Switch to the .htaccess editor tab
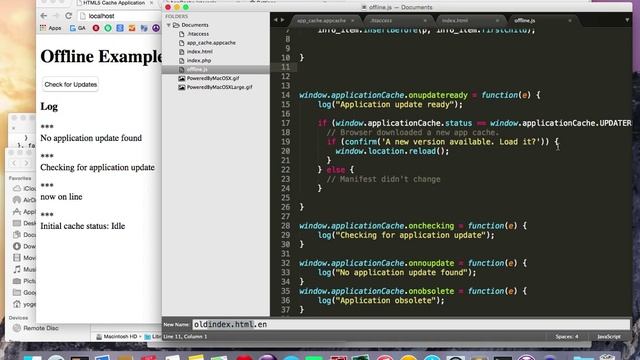Image resolution: width=640 pixels, height=360 pixels. tap(381, 20)
